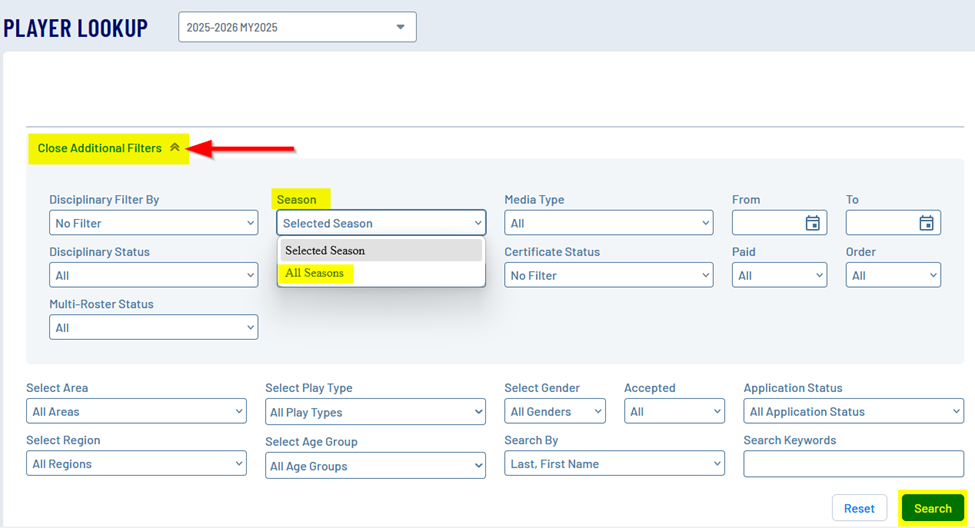Expand the Application Status dropdown
975x528 pixels.
853,411
